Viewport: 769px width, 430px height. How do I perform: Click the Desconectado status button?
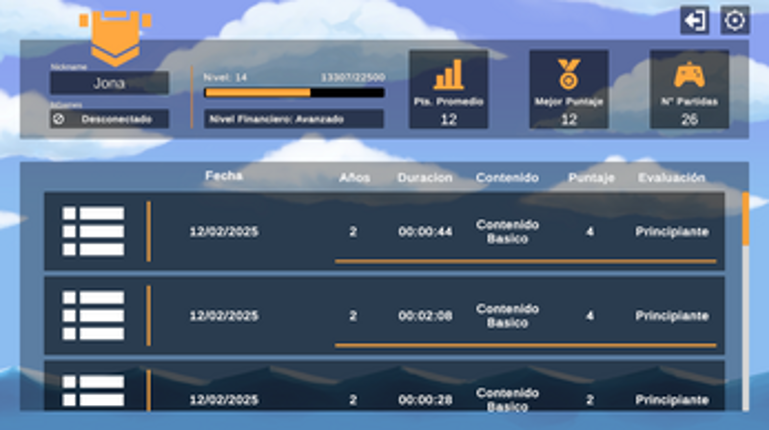[109, 119]
